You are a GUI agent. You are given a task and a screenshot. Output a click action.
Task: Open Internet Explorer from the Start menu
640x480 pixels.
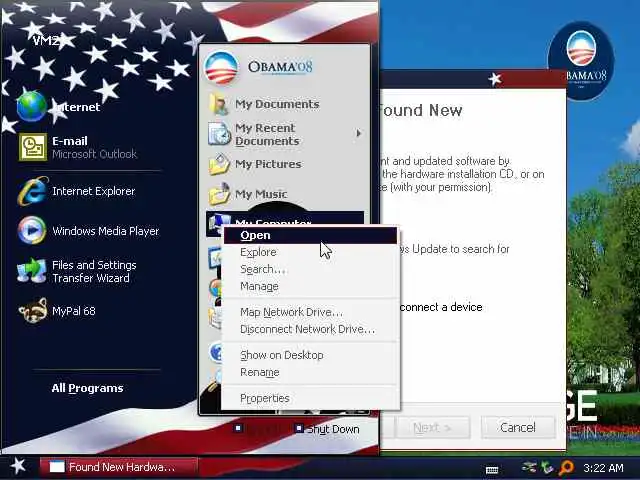77,191
